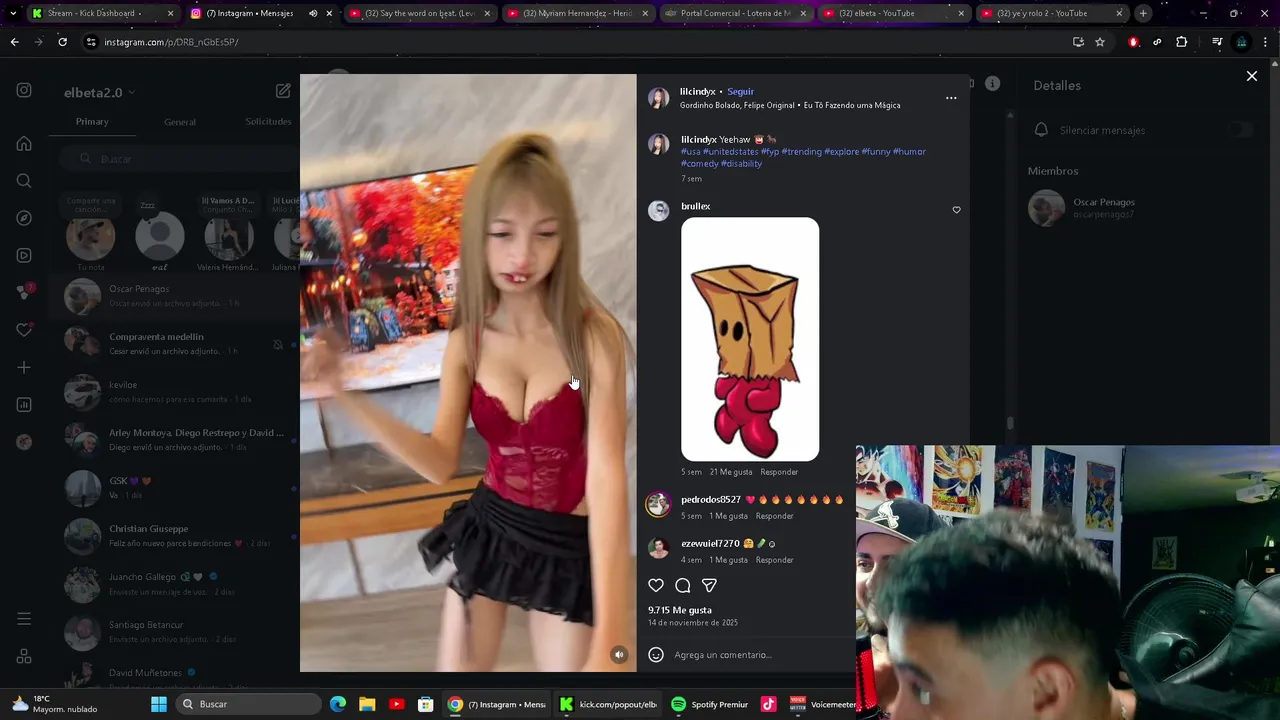Open the Instagram logo in the sidebar

coord(24,90)
